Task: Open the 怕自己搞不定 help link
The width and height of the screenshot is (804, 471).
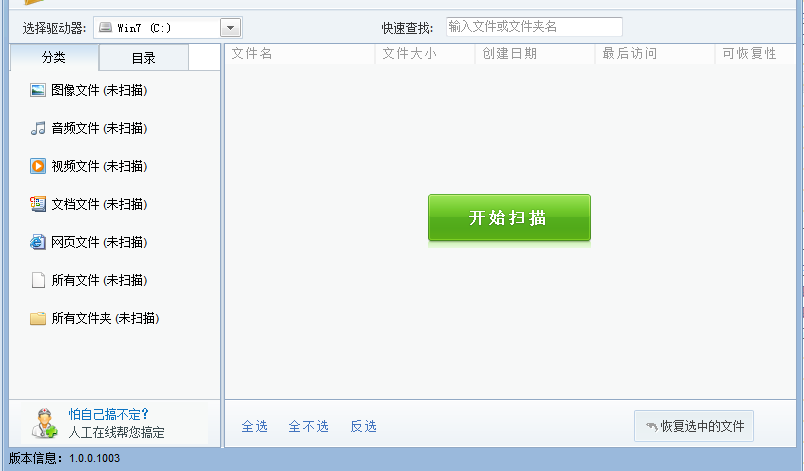Action: (108, 414)
